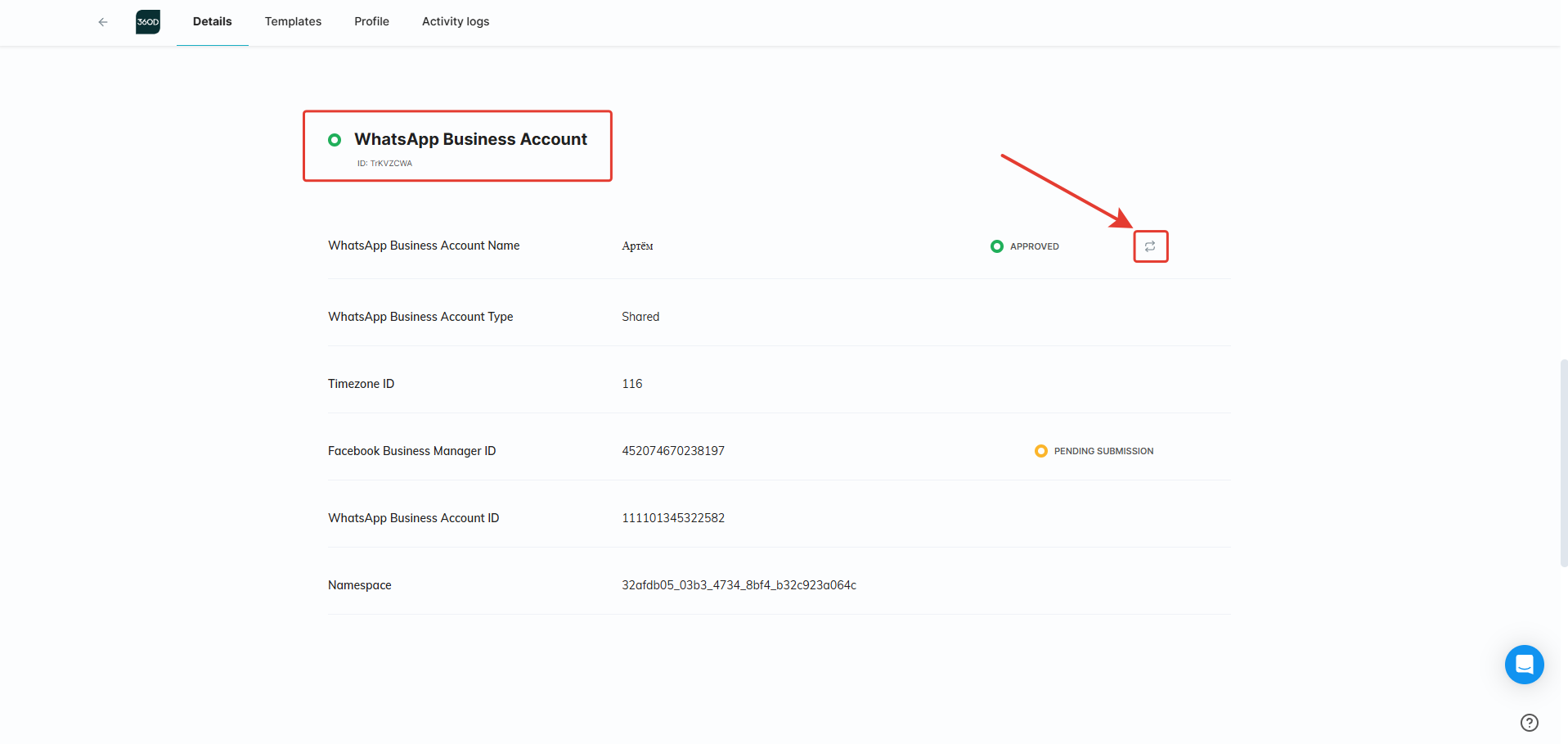Select the Details tab

coord(213,22)
